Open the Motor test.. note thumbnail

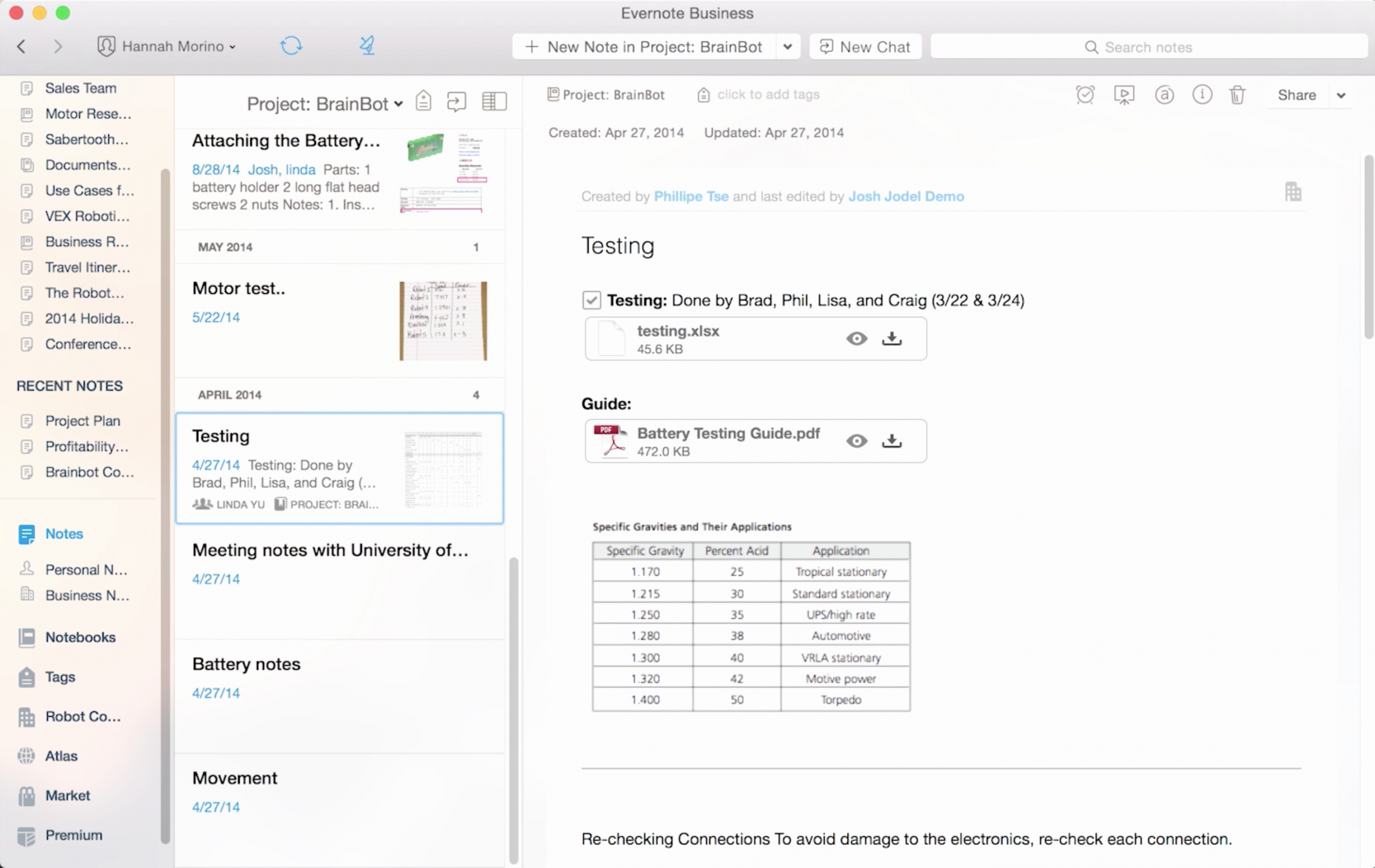coord(443,321)
